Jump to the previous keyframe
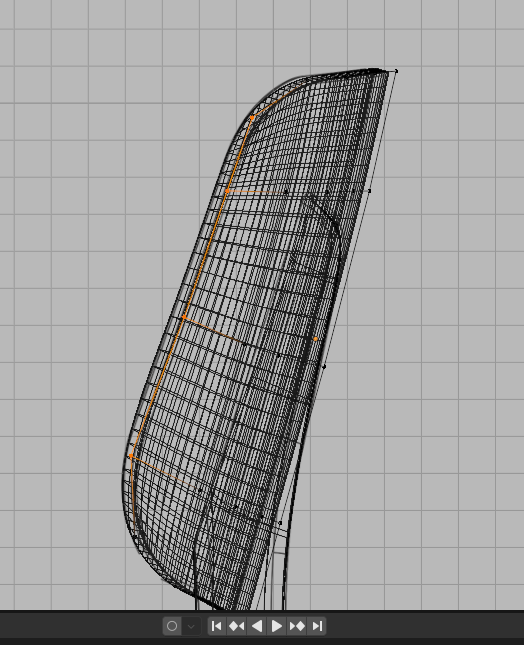The width and height of the screenshot is (524, 645). point(236,626)
